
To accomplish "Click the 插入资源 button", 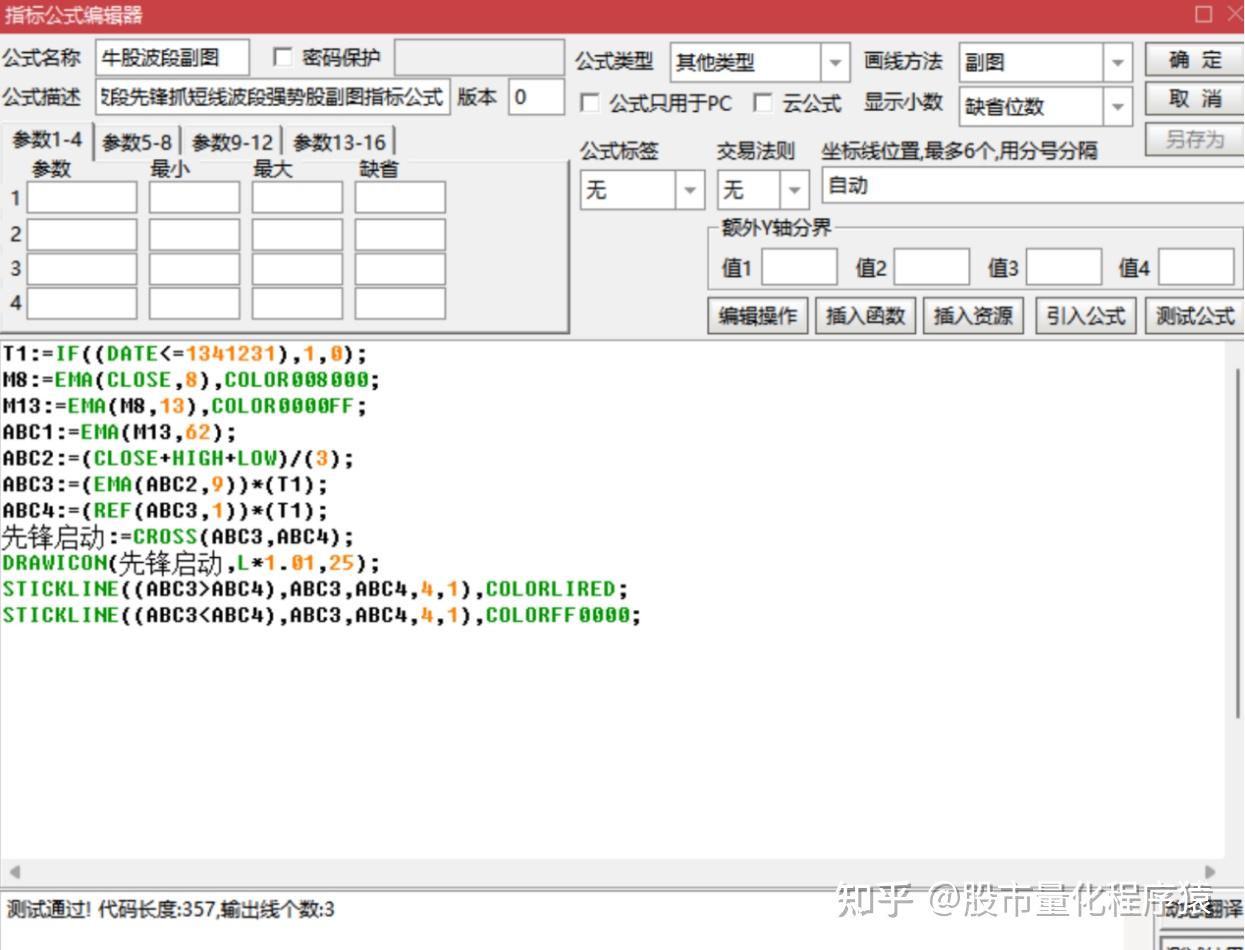I will click(x=973, y=316).
